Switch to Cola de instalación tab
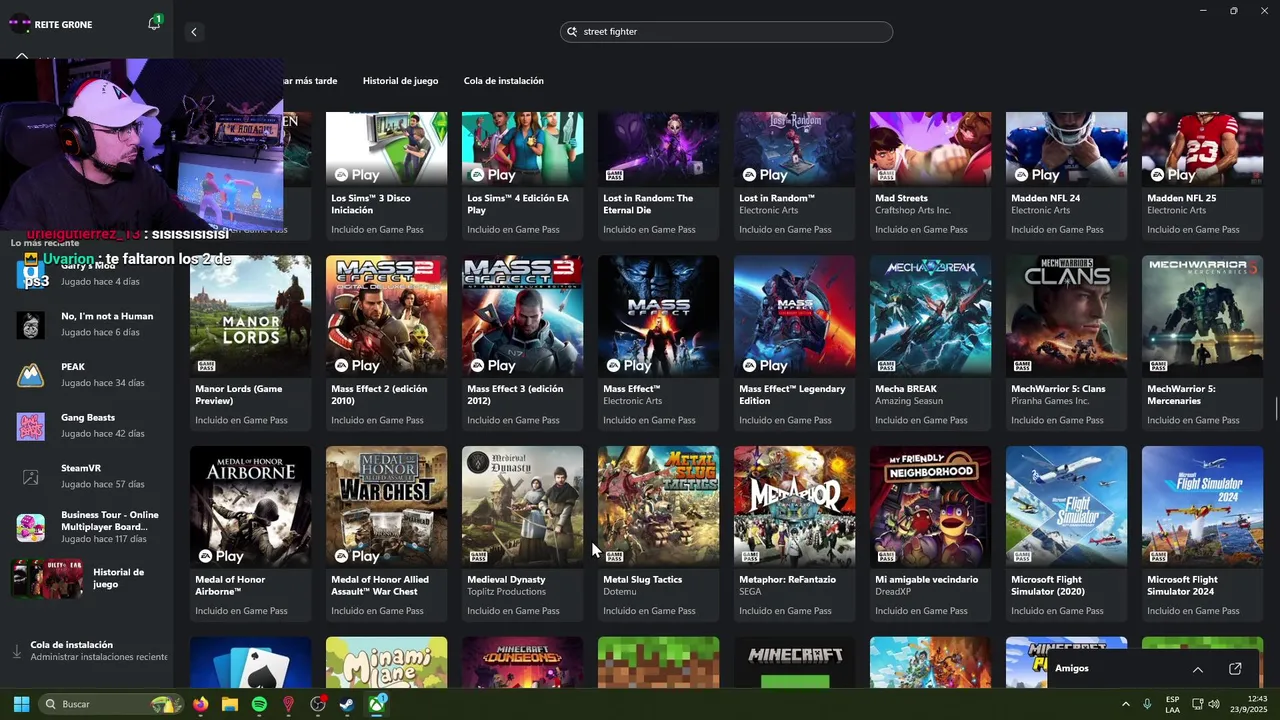 pos(504,81)
